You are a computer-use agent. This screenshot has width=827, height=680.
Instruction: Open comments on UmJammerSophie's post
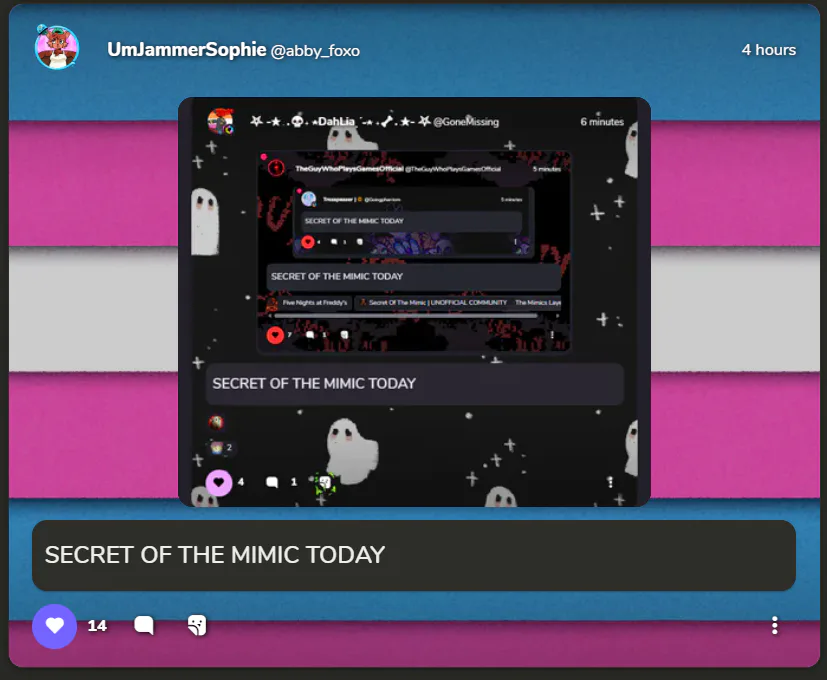pyautogui.click(x=143, y=625)
